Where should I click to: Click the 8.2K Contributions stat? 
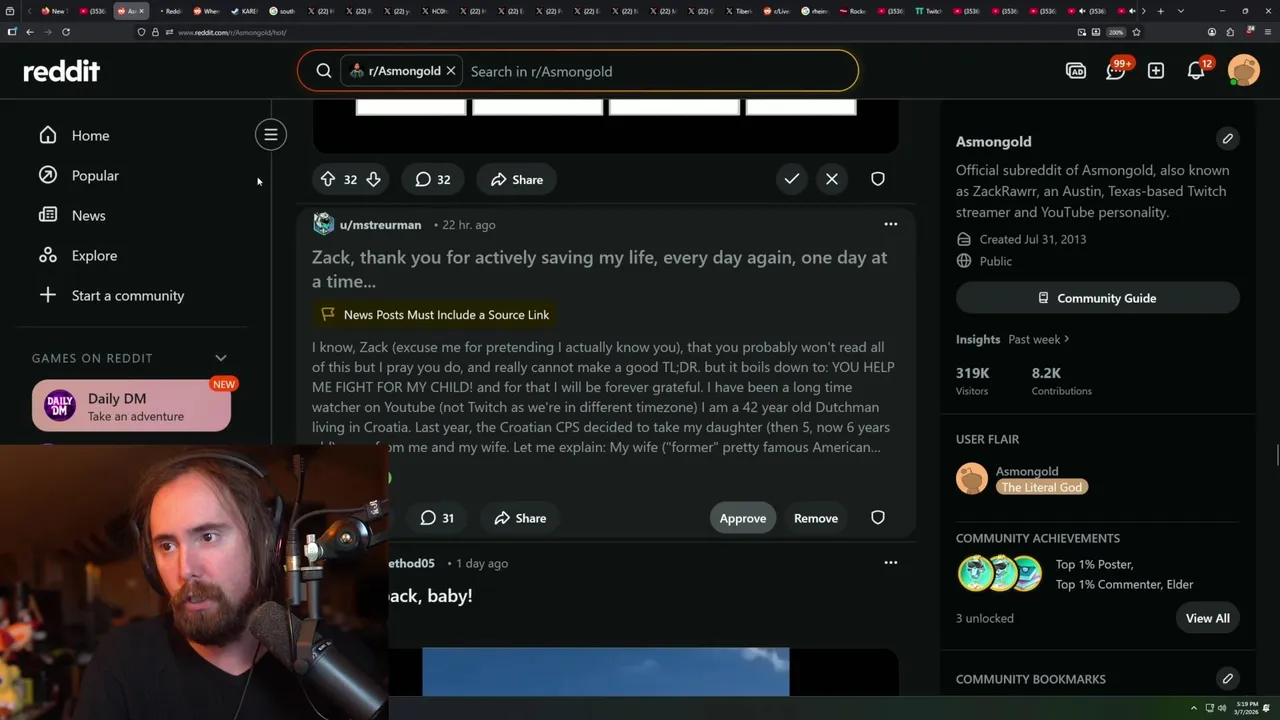coord(1061,380)
